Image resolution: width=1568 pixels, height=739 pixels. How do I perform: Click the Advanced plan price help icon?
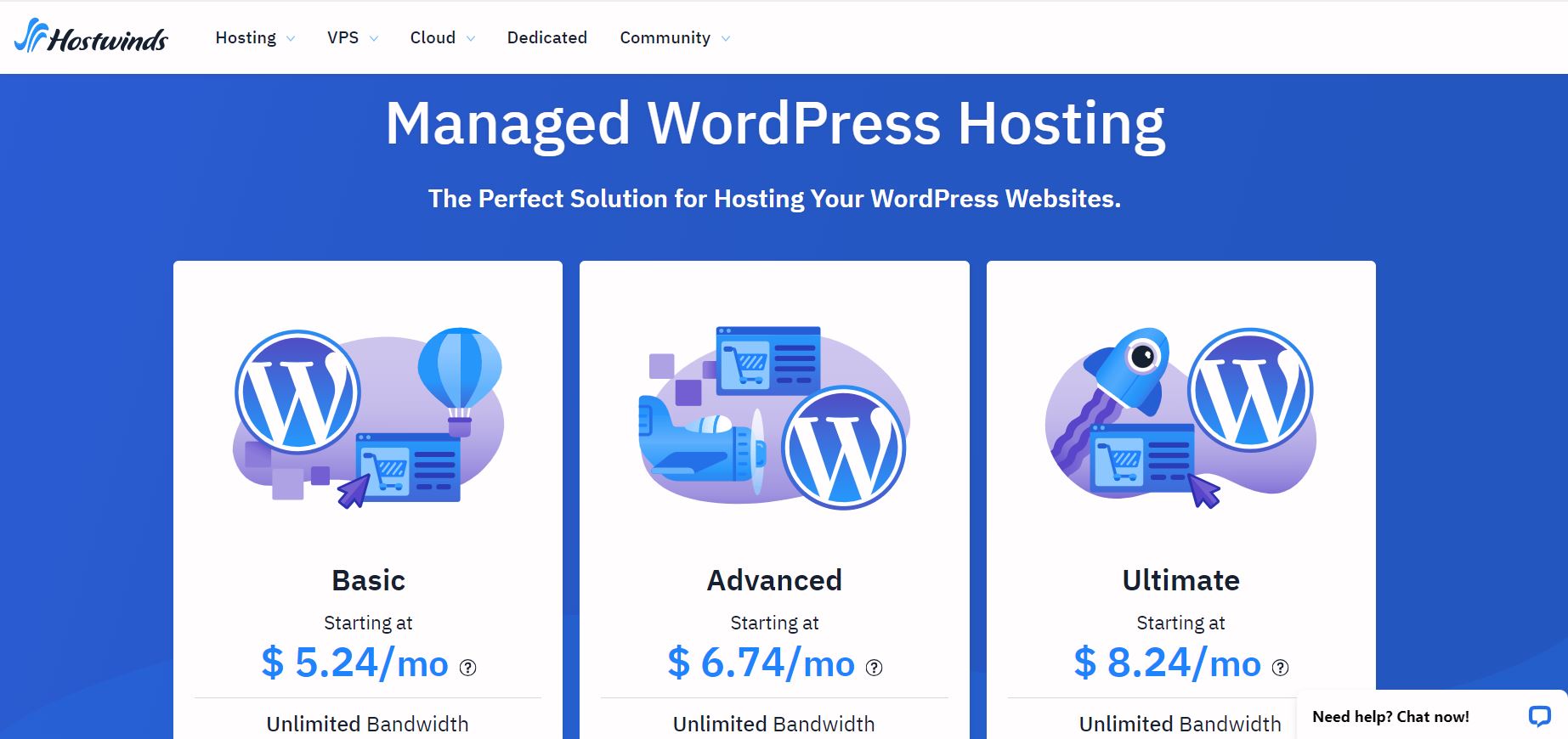(x=874, y=668)
